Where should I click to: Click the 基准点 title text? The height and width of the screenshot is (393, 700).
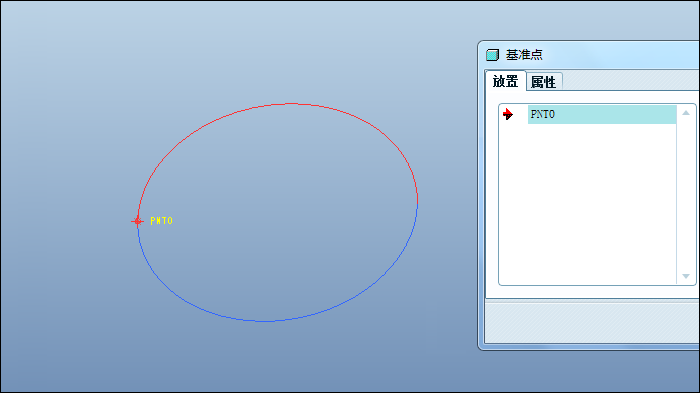pos(524,55)
